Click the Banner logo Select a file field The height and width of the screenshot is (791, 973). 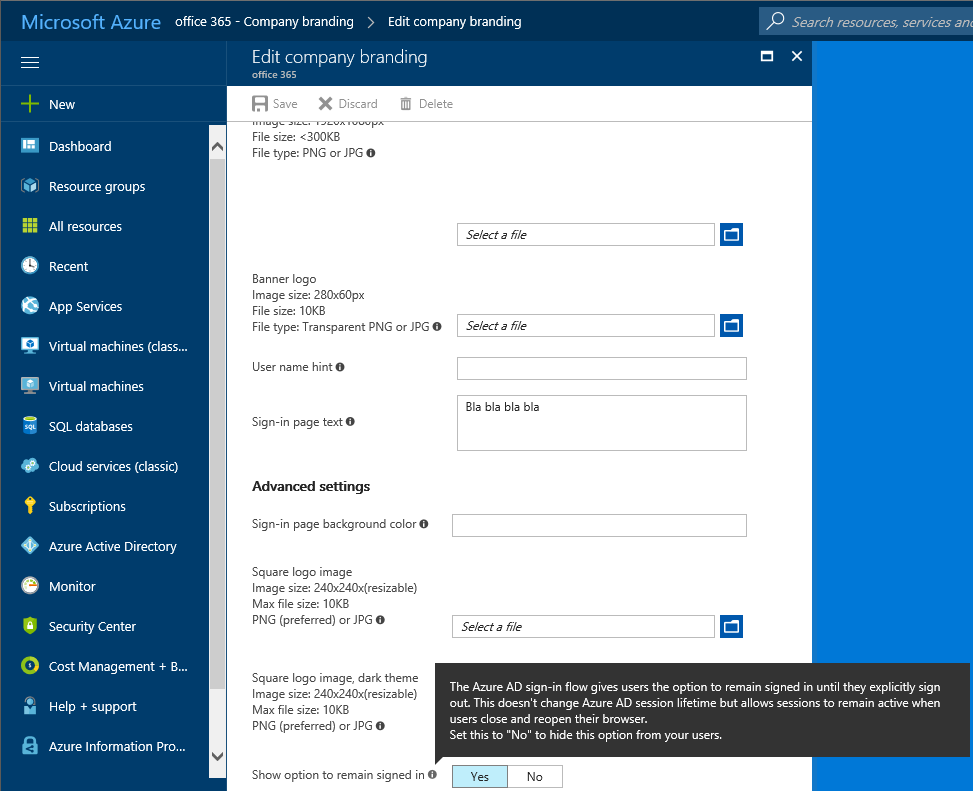(586, 326)
